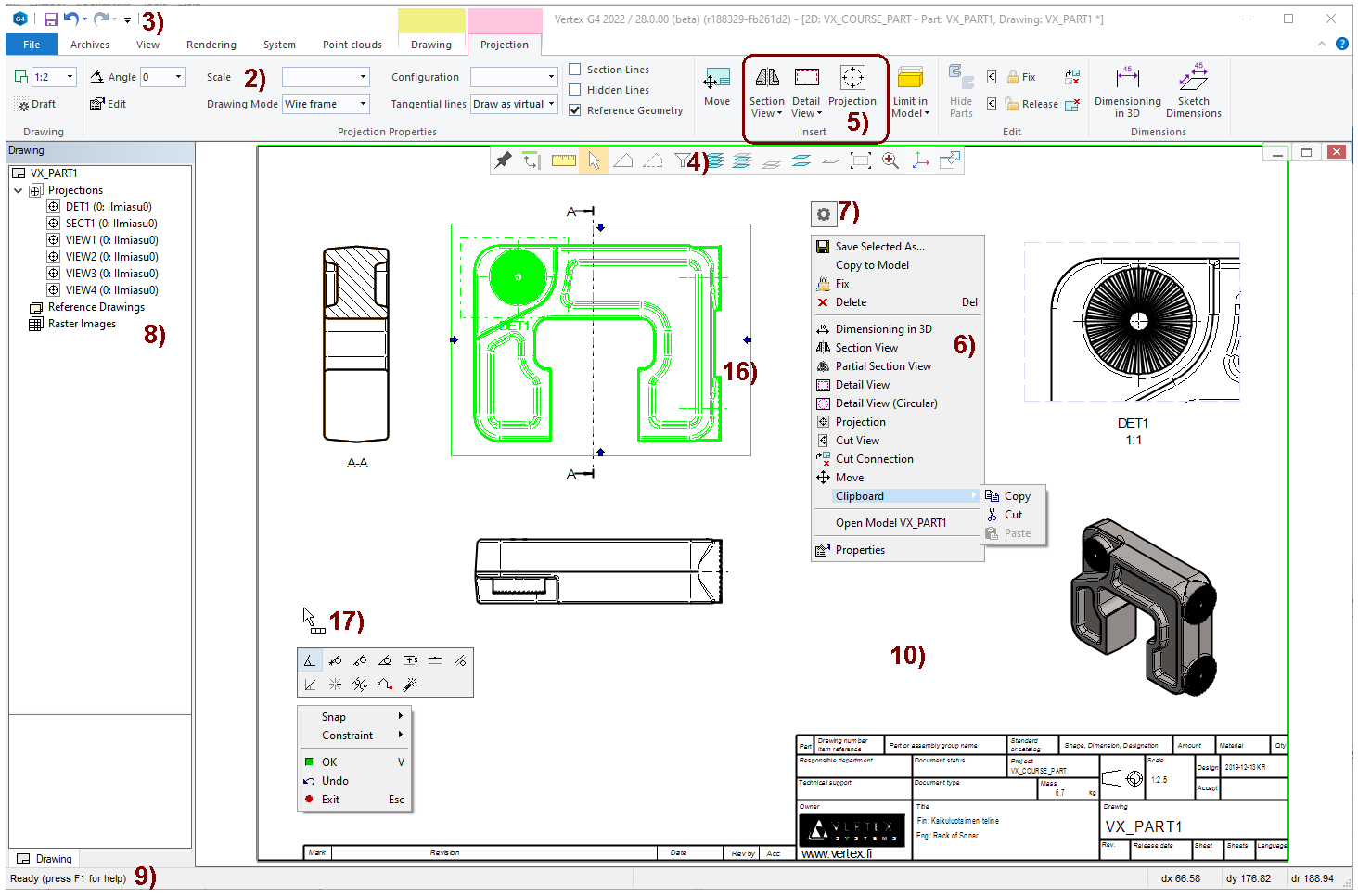Enable the Section Lines checkbox
The width and height of the screenshot is (1358, 896).
pyautogui.click(x=575, y=70)
